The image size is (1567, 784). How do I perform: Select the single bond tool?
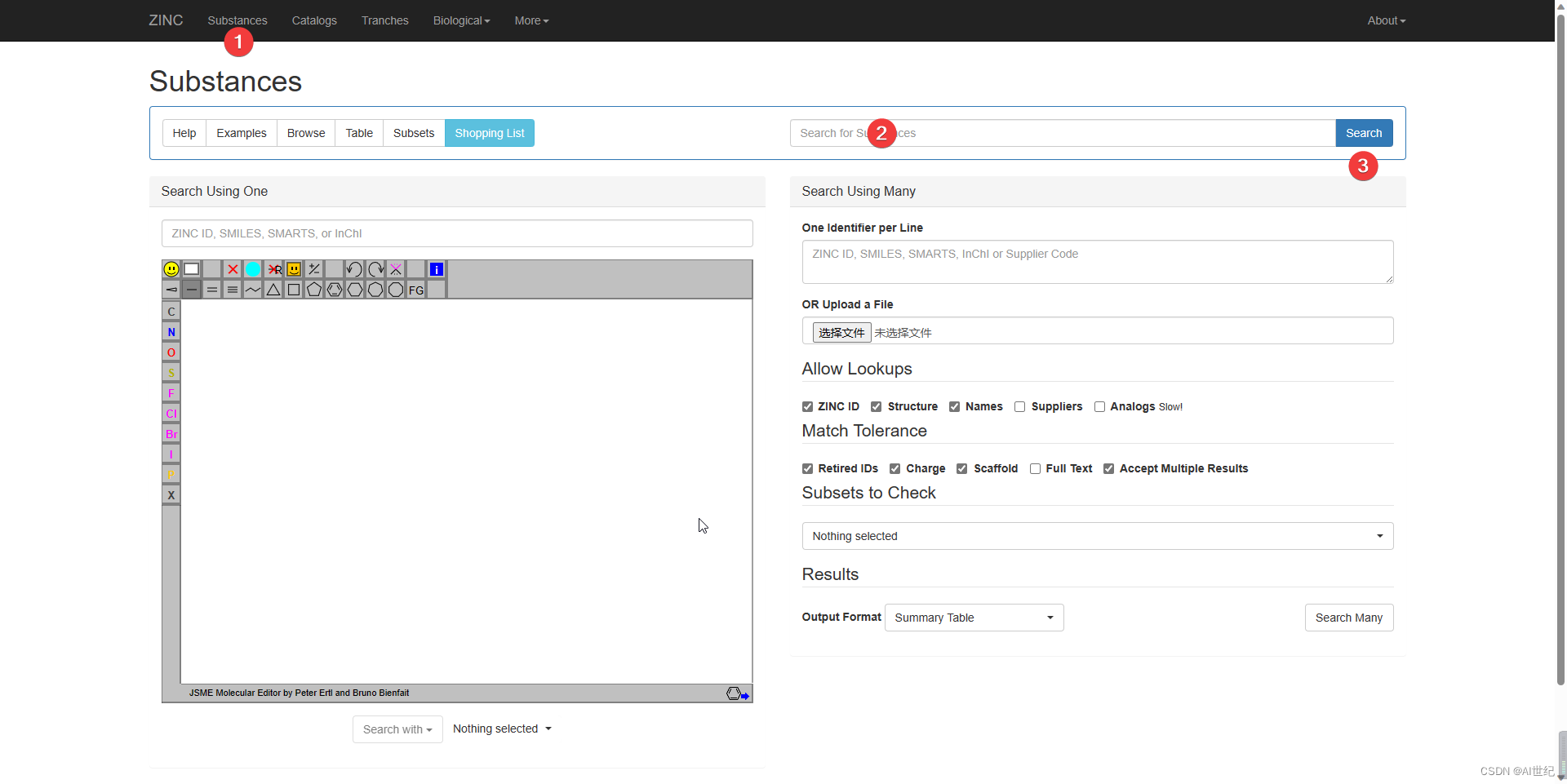pyautogui.click(x=192, y=290)
